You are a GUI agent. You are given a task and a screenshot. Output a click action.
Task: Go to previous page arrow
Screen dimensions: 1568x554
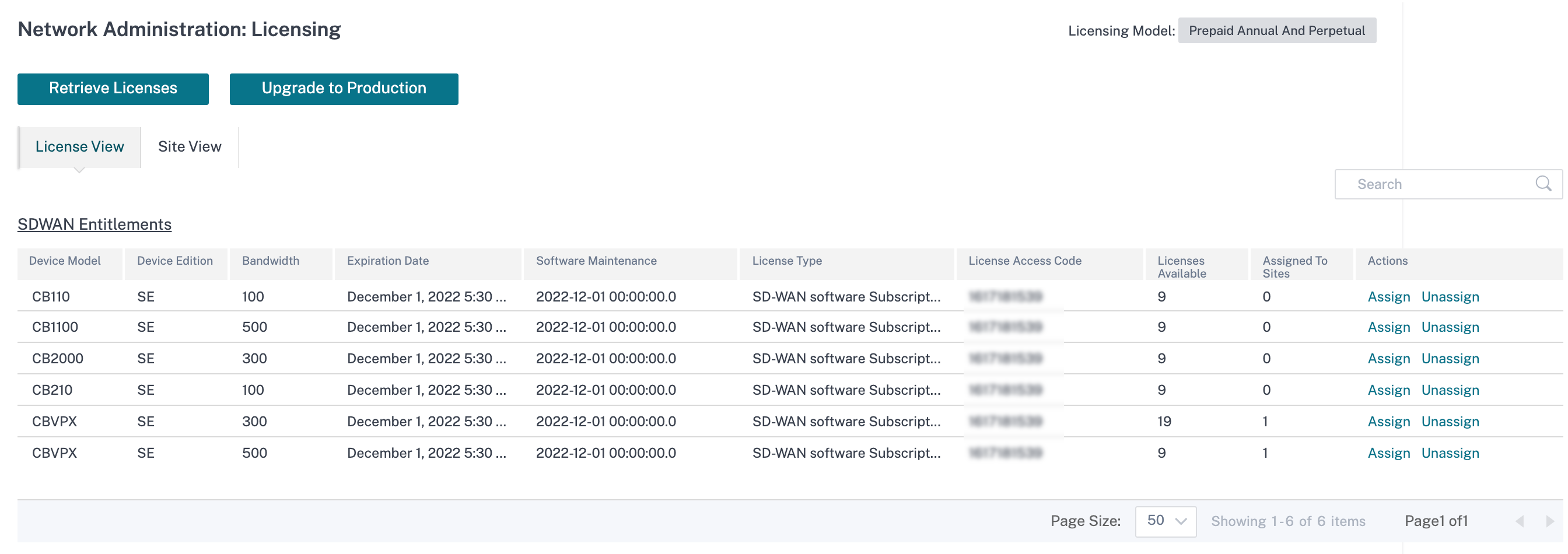coord(1520,522)
